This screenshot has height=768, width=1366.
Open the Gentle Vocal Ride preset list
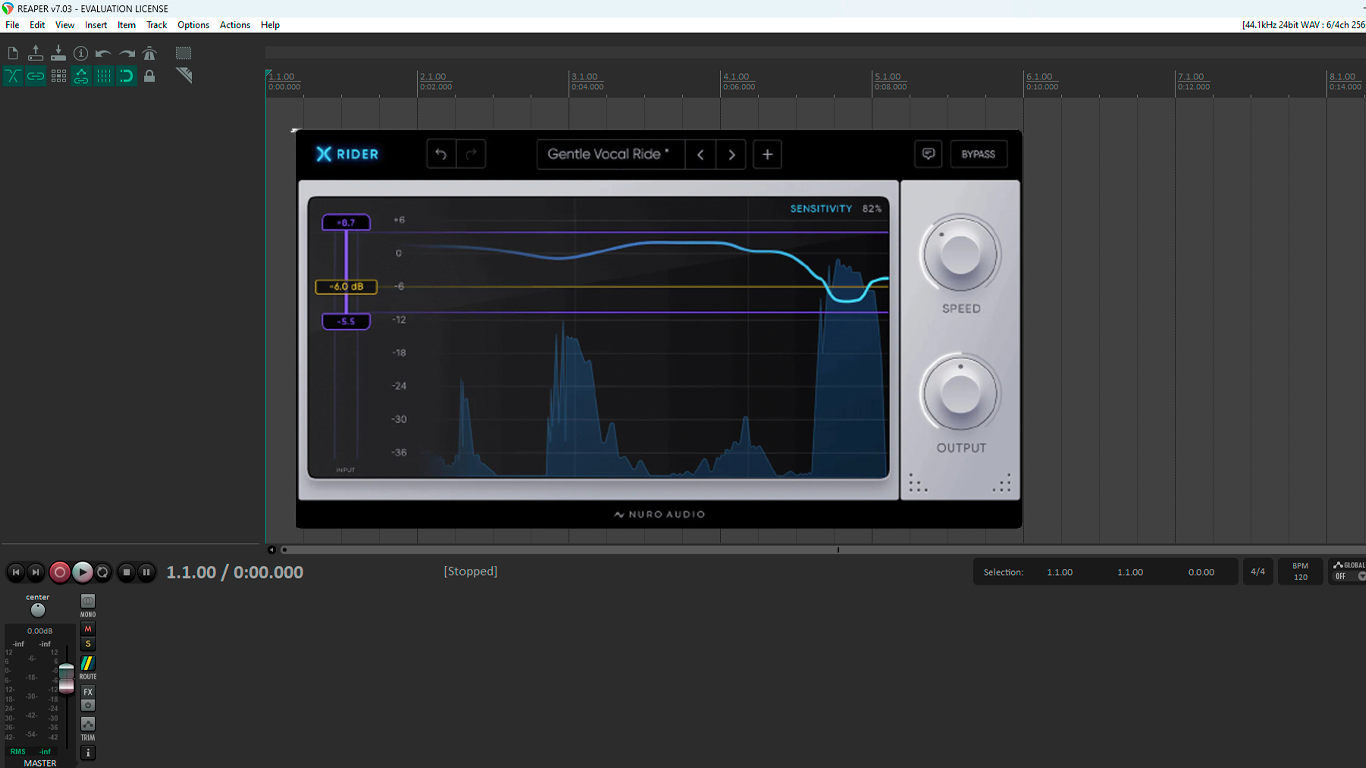[610, 154]
